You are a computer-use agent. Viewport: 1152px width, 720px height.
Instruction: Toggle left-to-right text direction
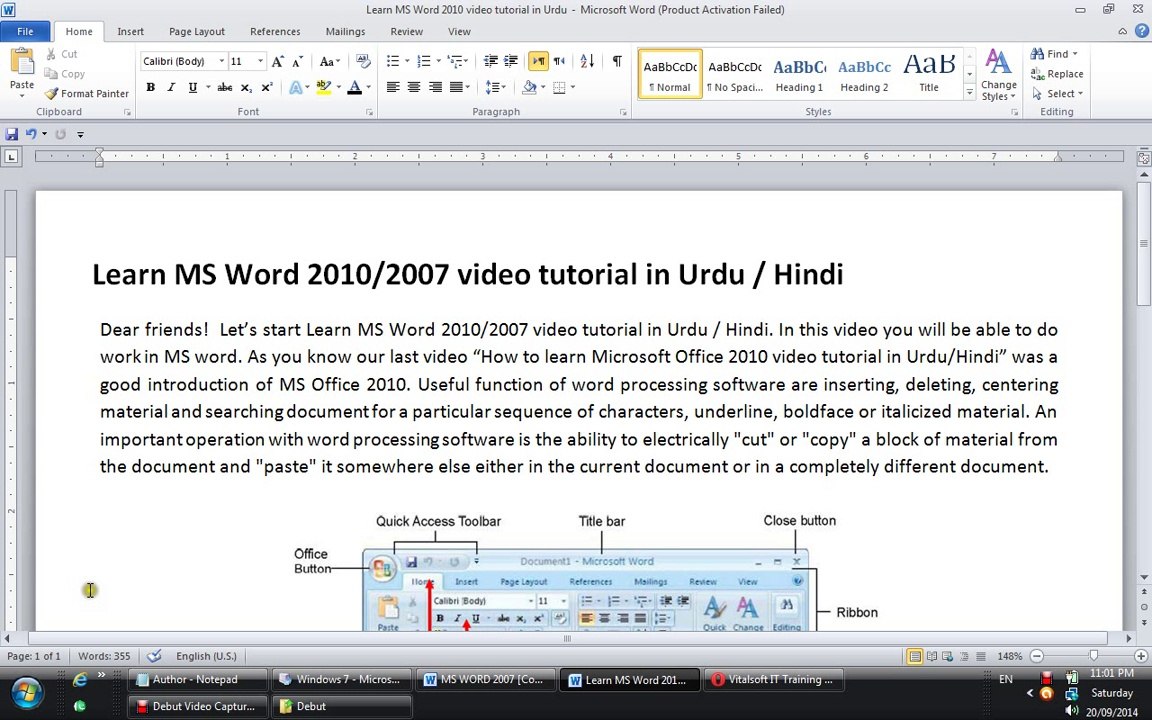[x=539, y=61]
